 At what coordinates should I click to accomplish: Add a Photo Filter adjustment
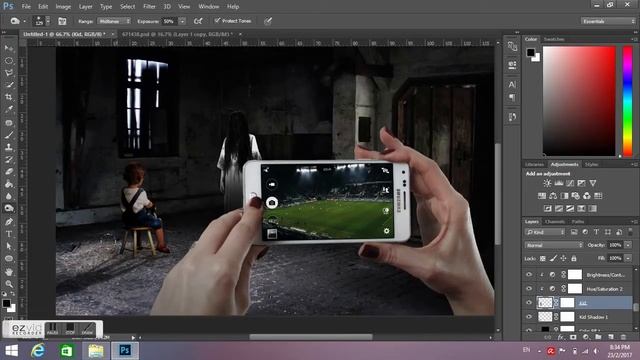click(x=576, y=196)
